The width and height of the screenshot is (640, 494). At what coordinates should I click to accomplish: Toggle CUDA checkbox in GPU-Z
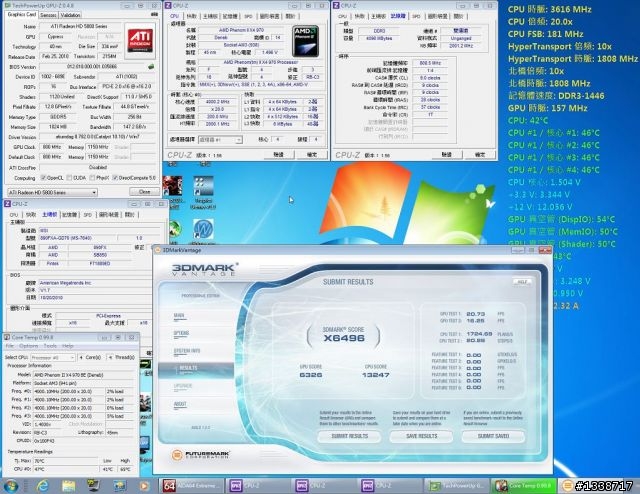[x=69, y=178]
